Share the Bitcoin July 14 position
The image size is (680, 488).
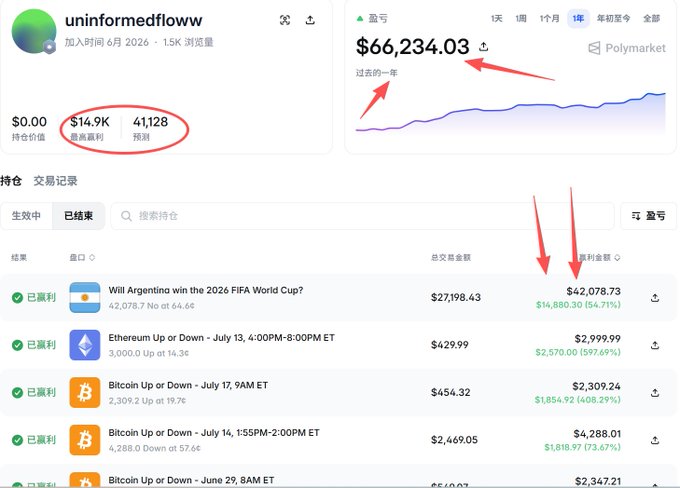pos(655,440)
